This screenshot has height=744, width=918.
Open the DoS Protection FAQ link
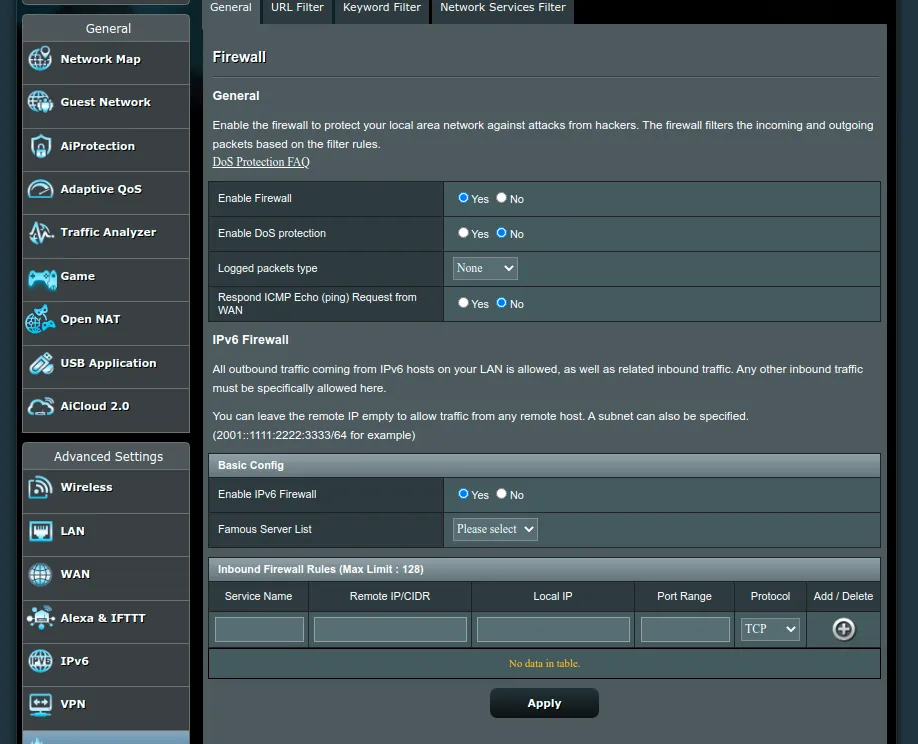point(261,162)
